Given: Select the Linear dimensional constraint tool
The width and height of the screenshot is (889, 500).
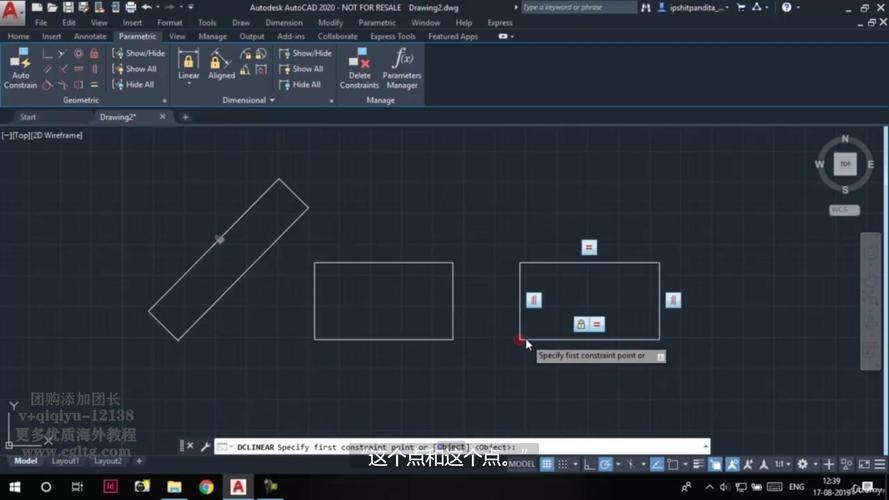Looking at the screenshot, I should click(189, 62).
